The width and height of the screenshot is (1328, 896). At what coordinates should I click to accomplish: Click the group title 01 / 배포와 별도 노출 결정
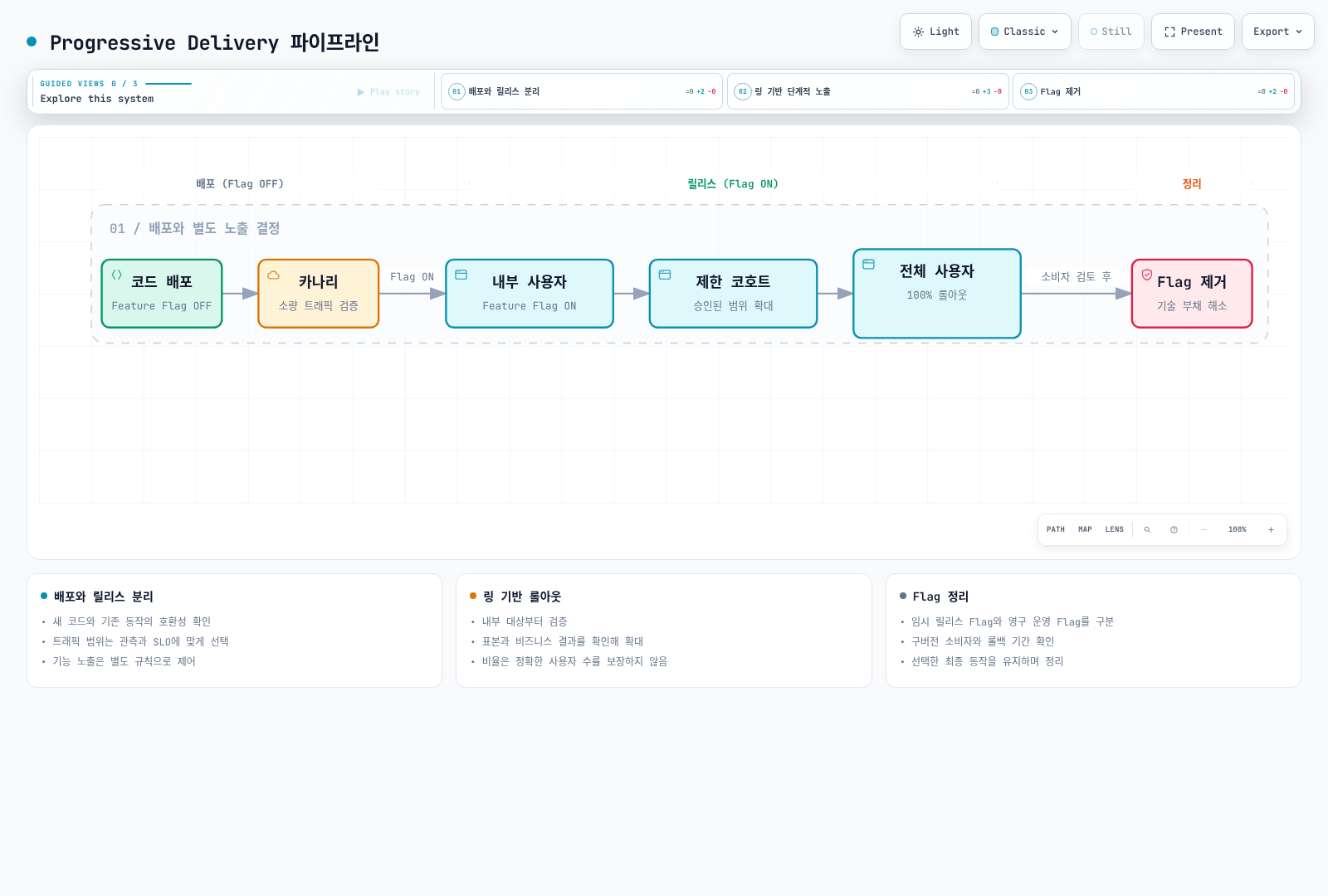[x=195, y=228]
